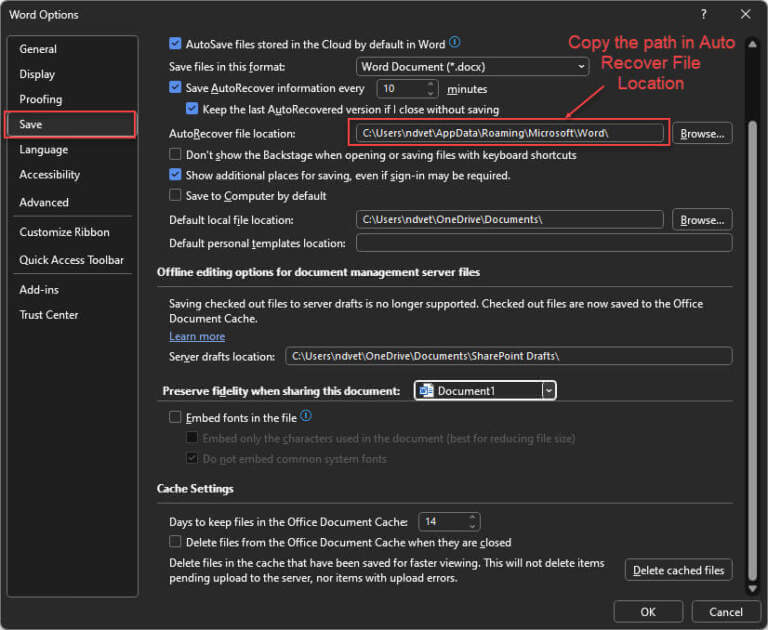The height and width of the screenshot is (630, 768).
Task: Open the Trust Center category
Action: click(49, 315)
